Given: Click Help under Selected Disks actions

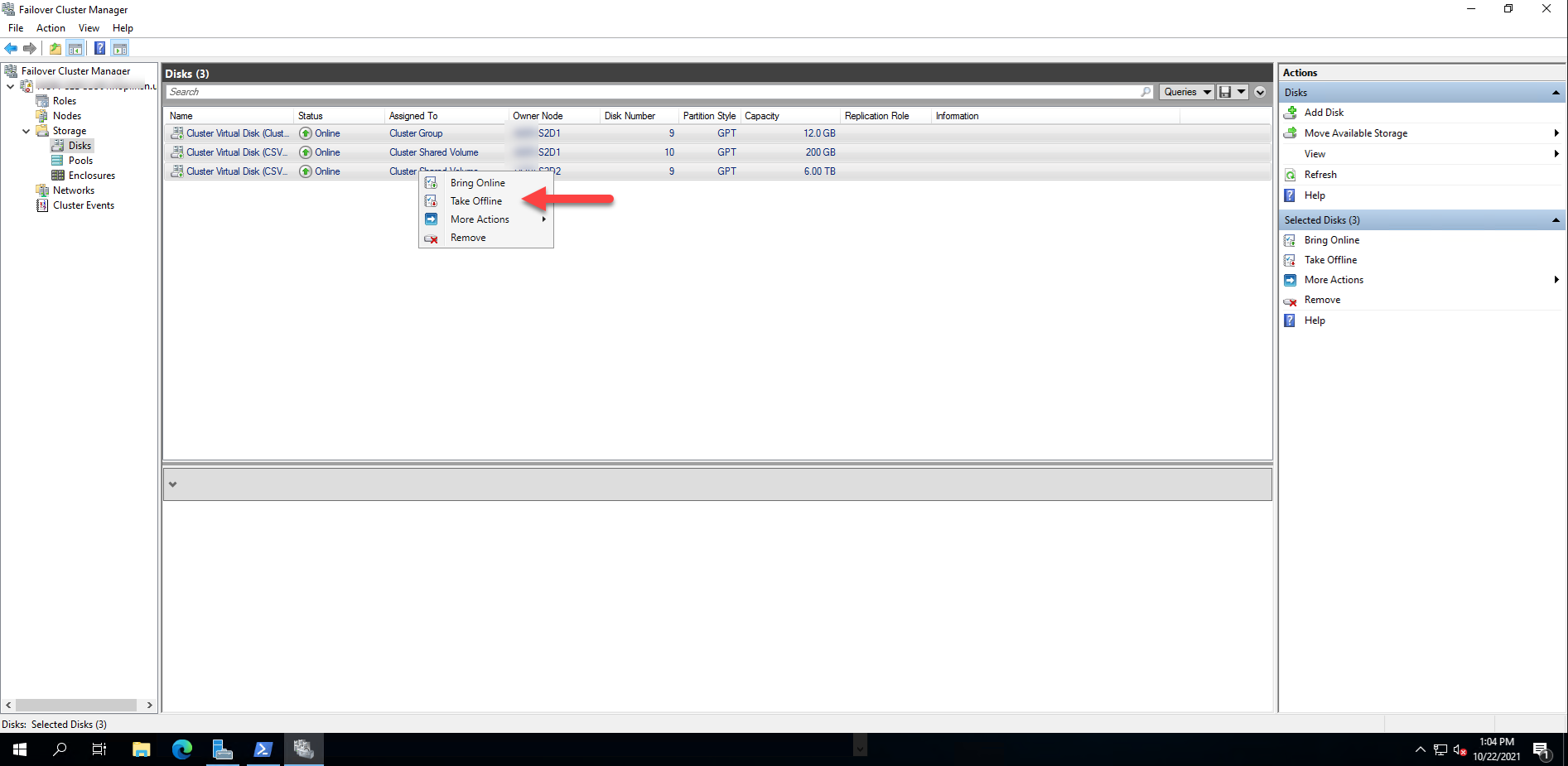Looking at the screenshot, I should (x=1315, y=320).
